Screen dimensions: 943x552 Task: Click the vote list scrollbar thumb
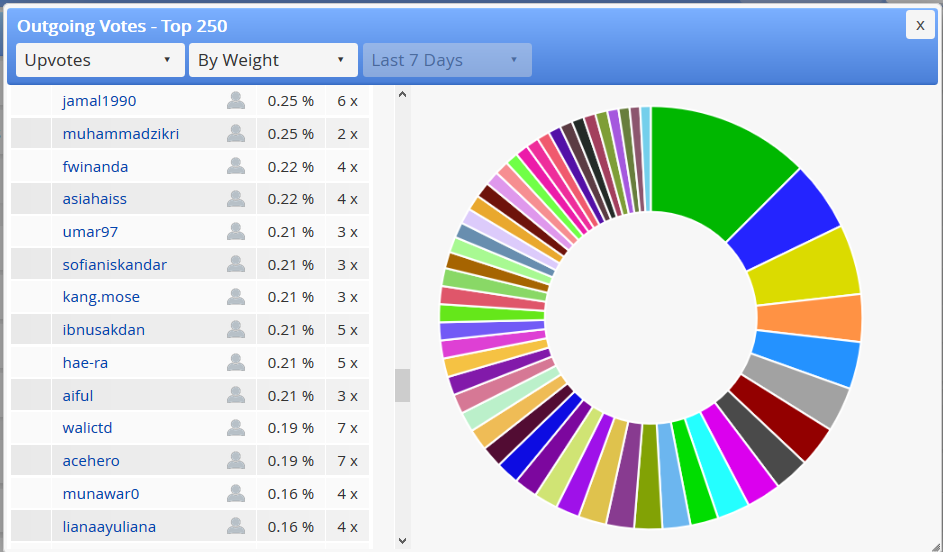point(402,385)
